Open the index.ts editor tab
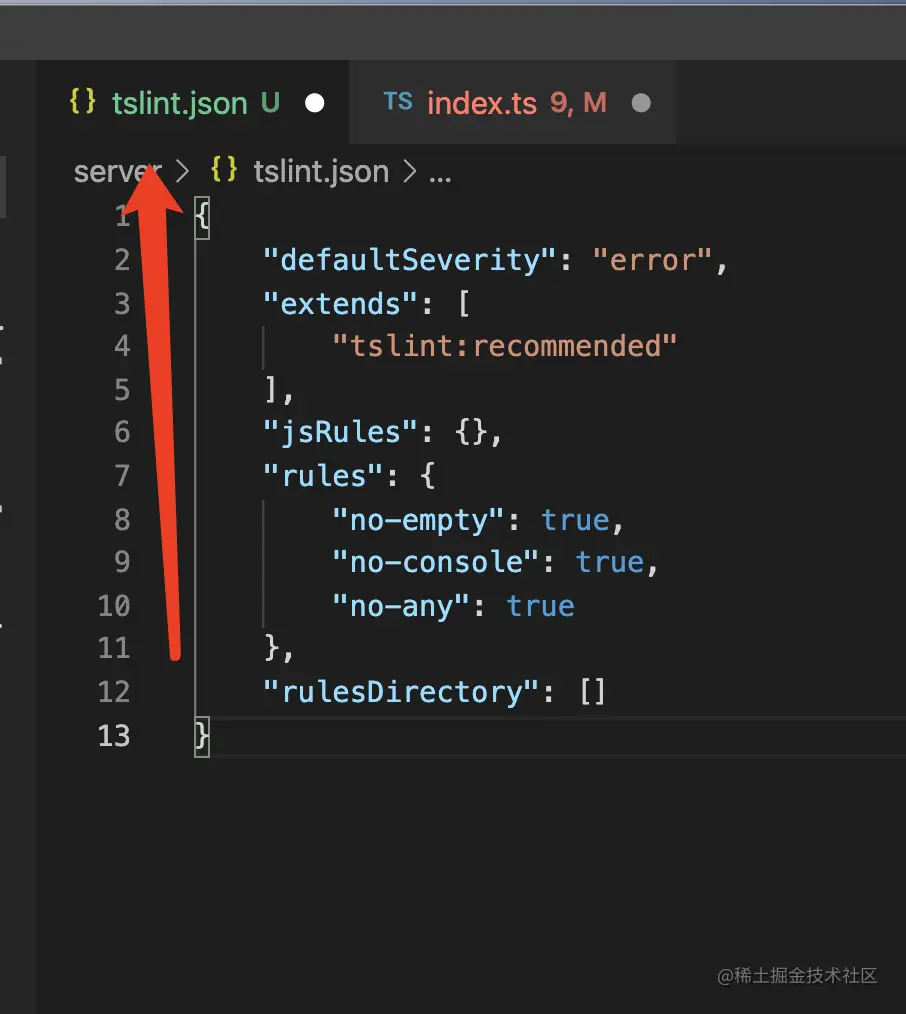This screenshot has height=1014, width=906. click(x=513, y=103)
